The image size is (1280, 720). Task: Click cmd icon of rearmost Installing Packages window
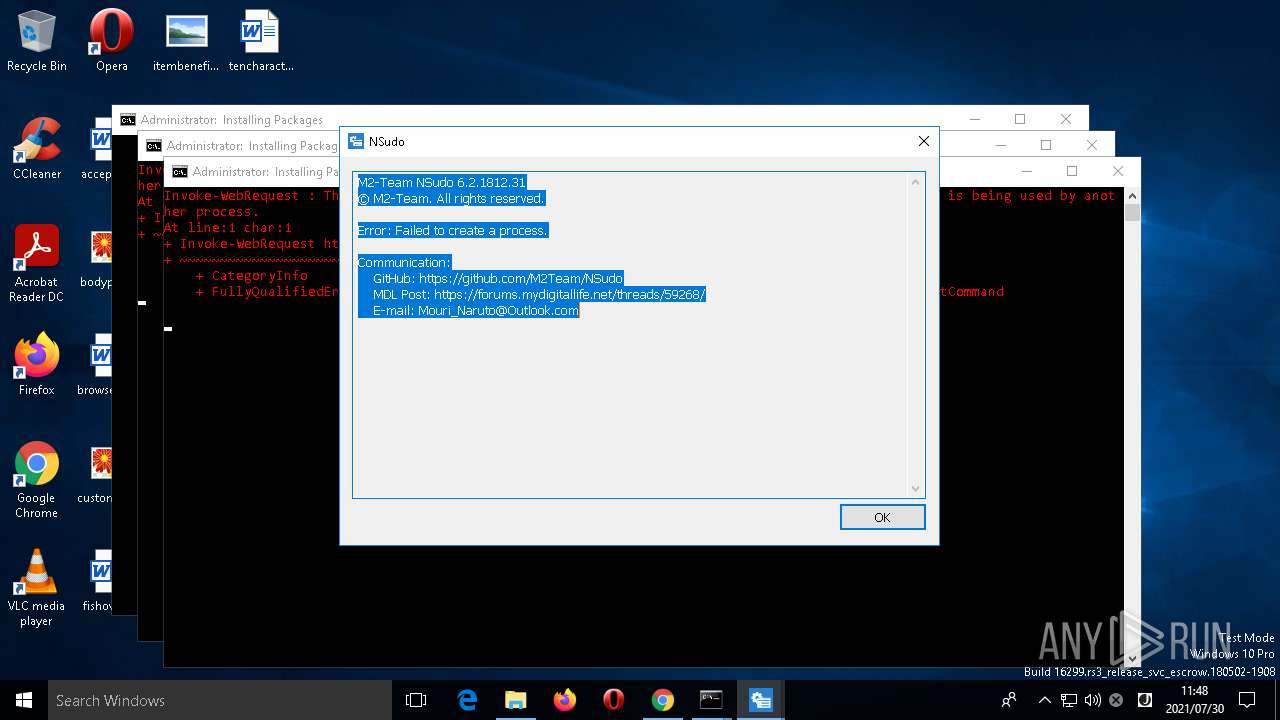coord(128,119)
